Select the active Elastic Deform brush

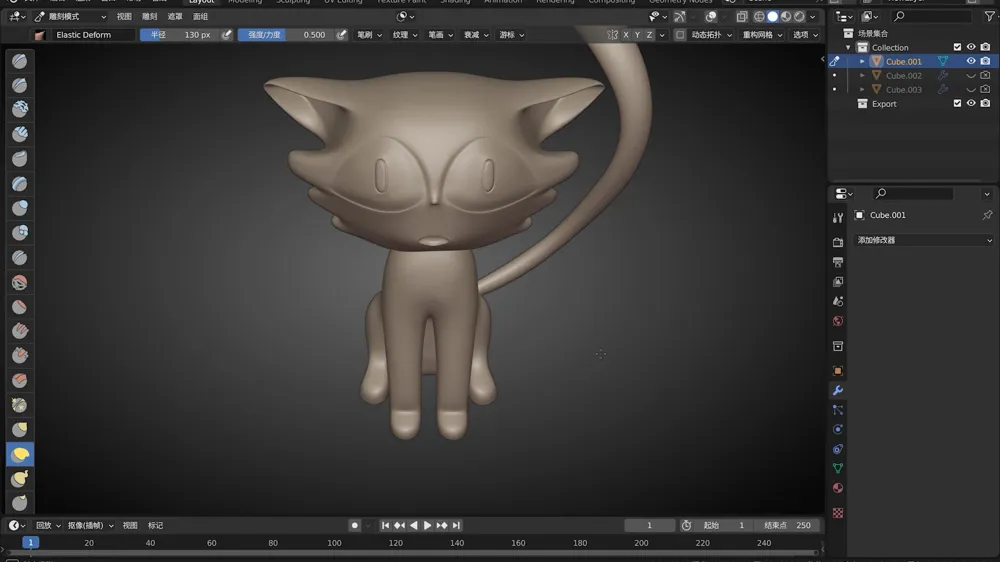click(x=20, y=454)
